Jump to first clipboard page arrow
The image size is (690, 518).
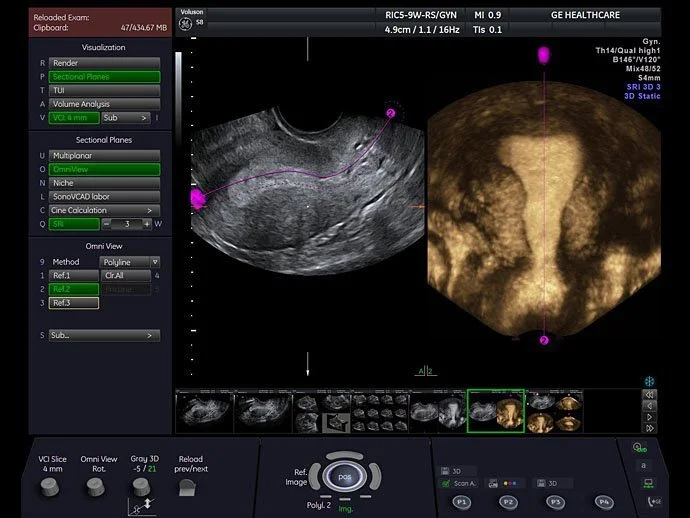pos(650,394)
